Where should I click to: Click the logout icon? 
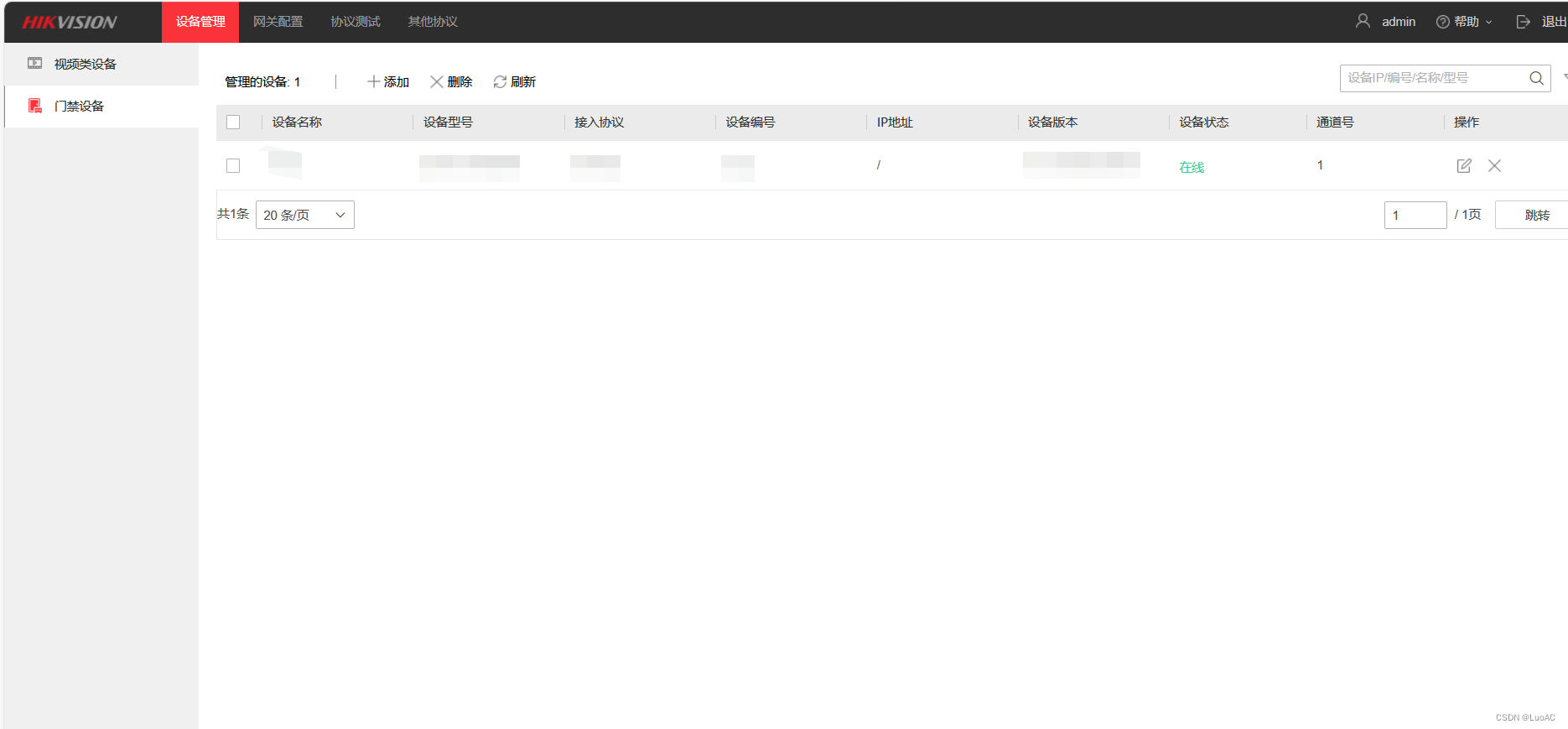pyautogui.click(x=1524, y=22)
